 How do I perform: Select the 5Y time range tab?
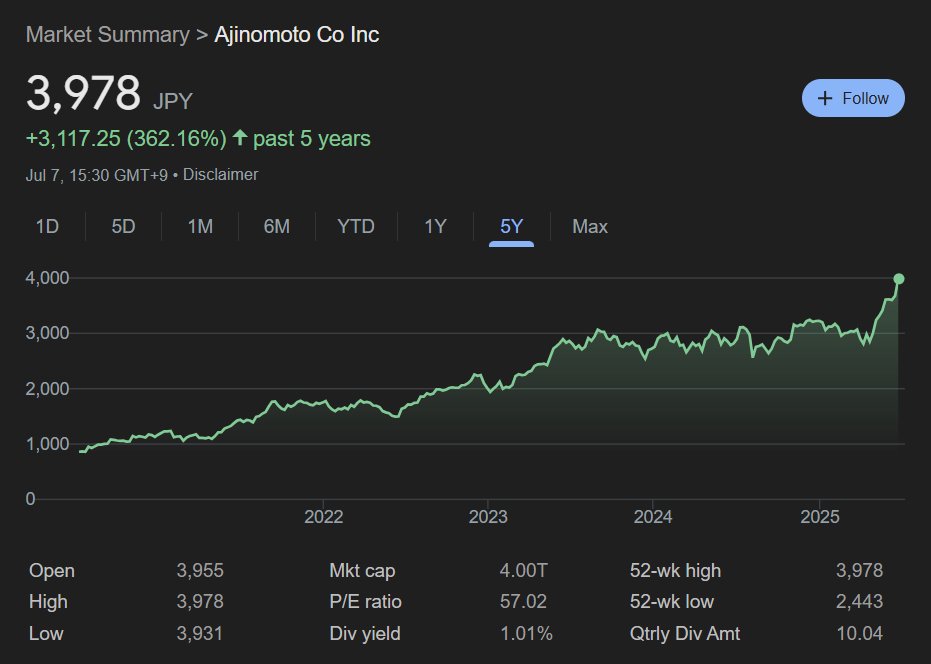tap(511, 226)
